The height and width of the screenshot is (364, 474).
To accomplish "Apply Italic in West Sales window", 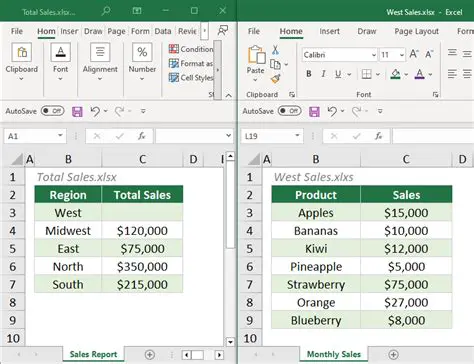I will 323,74.
